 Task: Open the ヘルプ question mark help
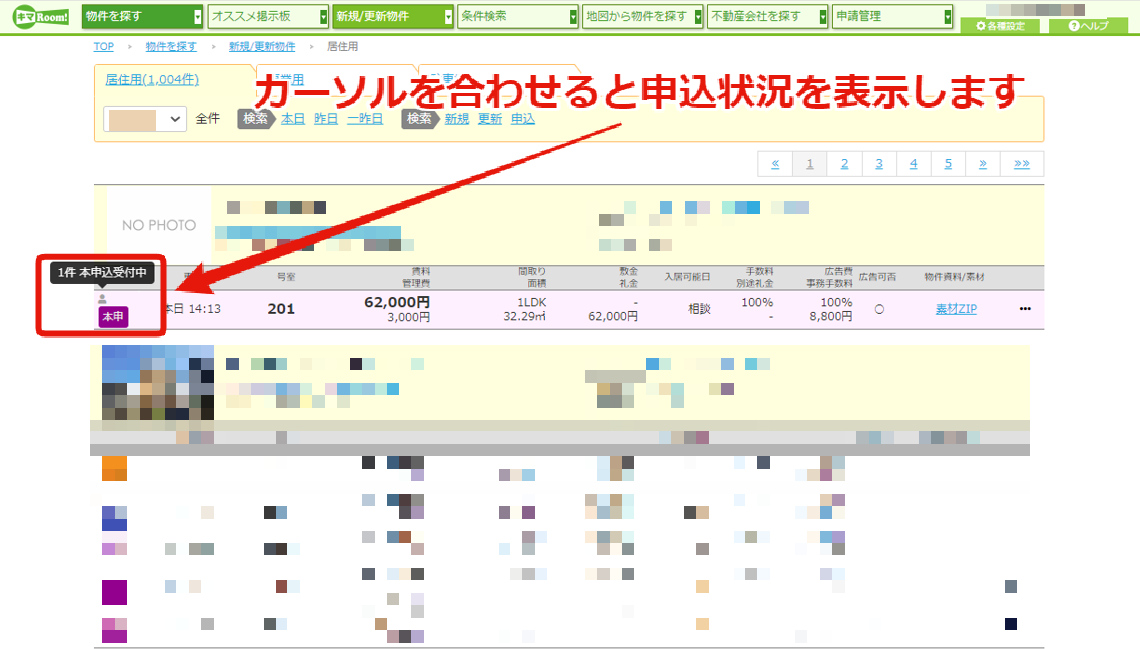point(1088,26)
